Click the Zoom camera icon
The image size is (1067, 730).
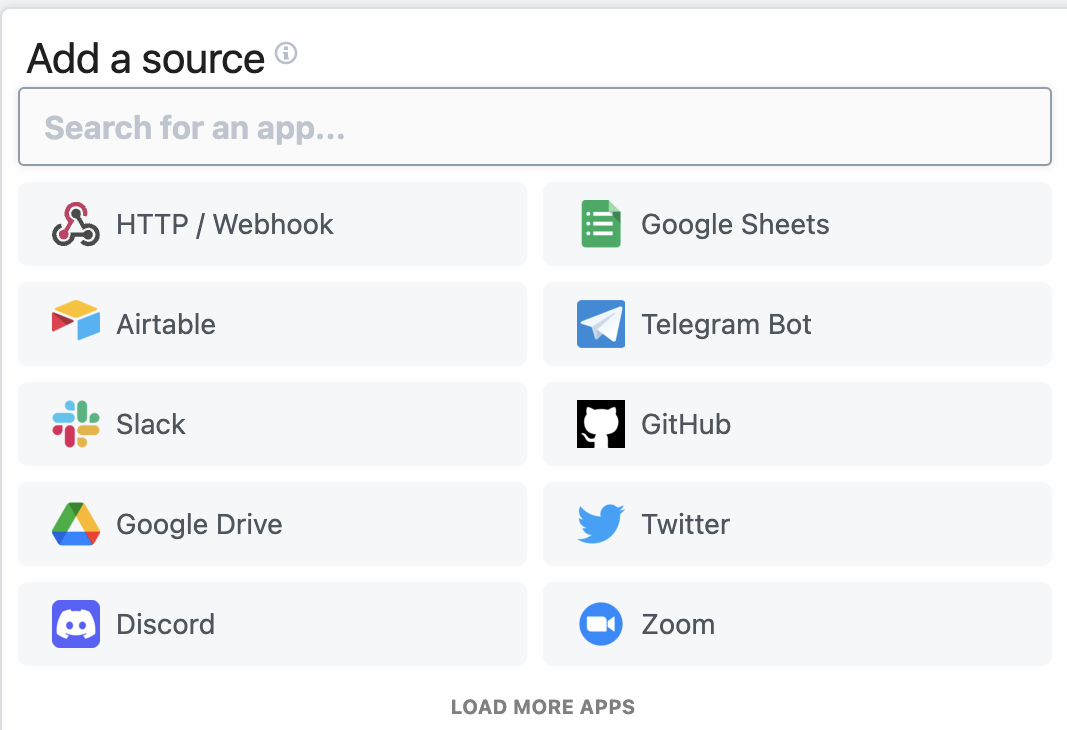[601, 624]
